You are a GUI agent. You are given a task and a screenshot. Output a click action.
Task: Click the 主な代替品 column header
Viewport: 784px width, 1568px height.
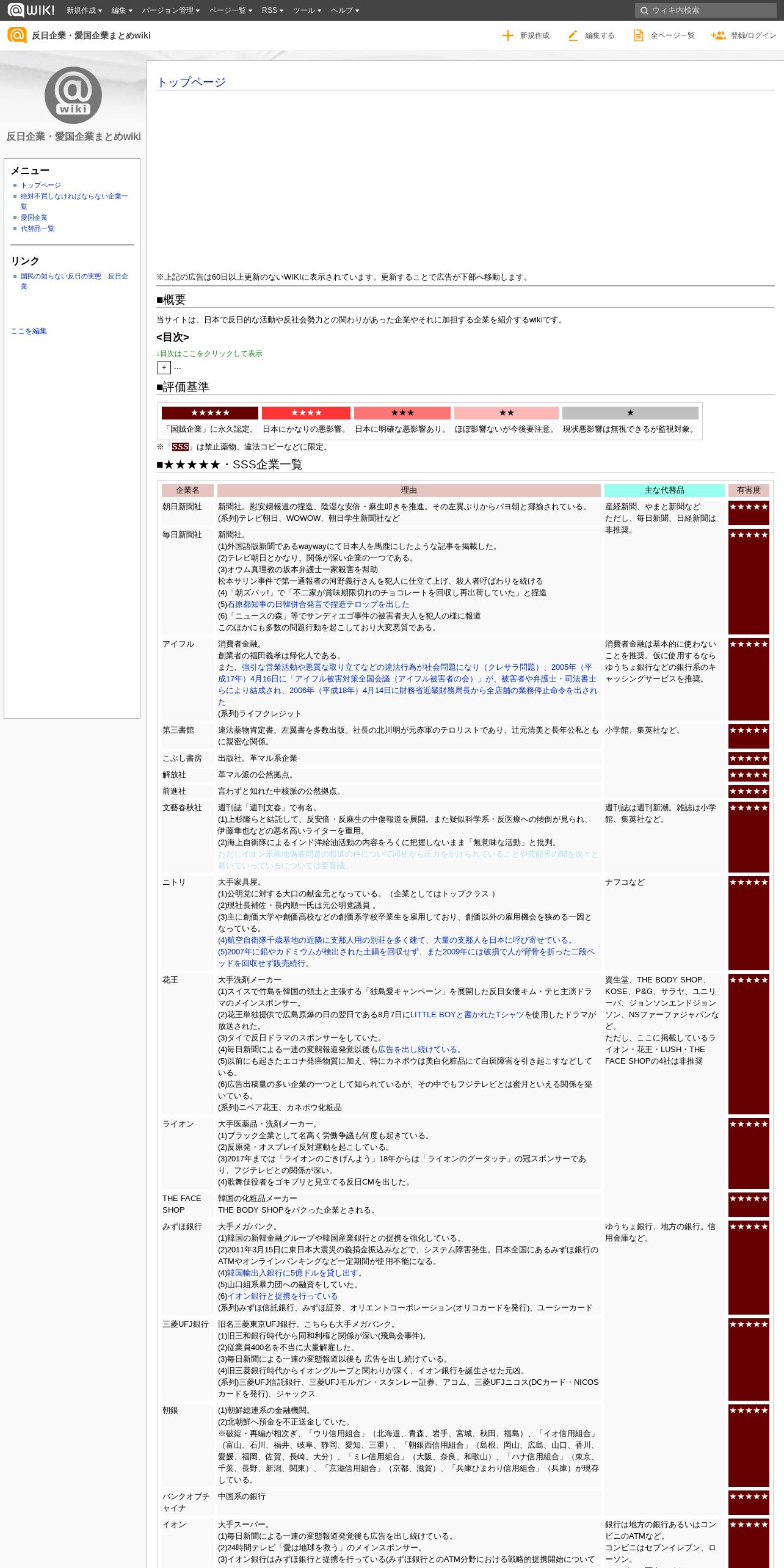tap(664, 490)
